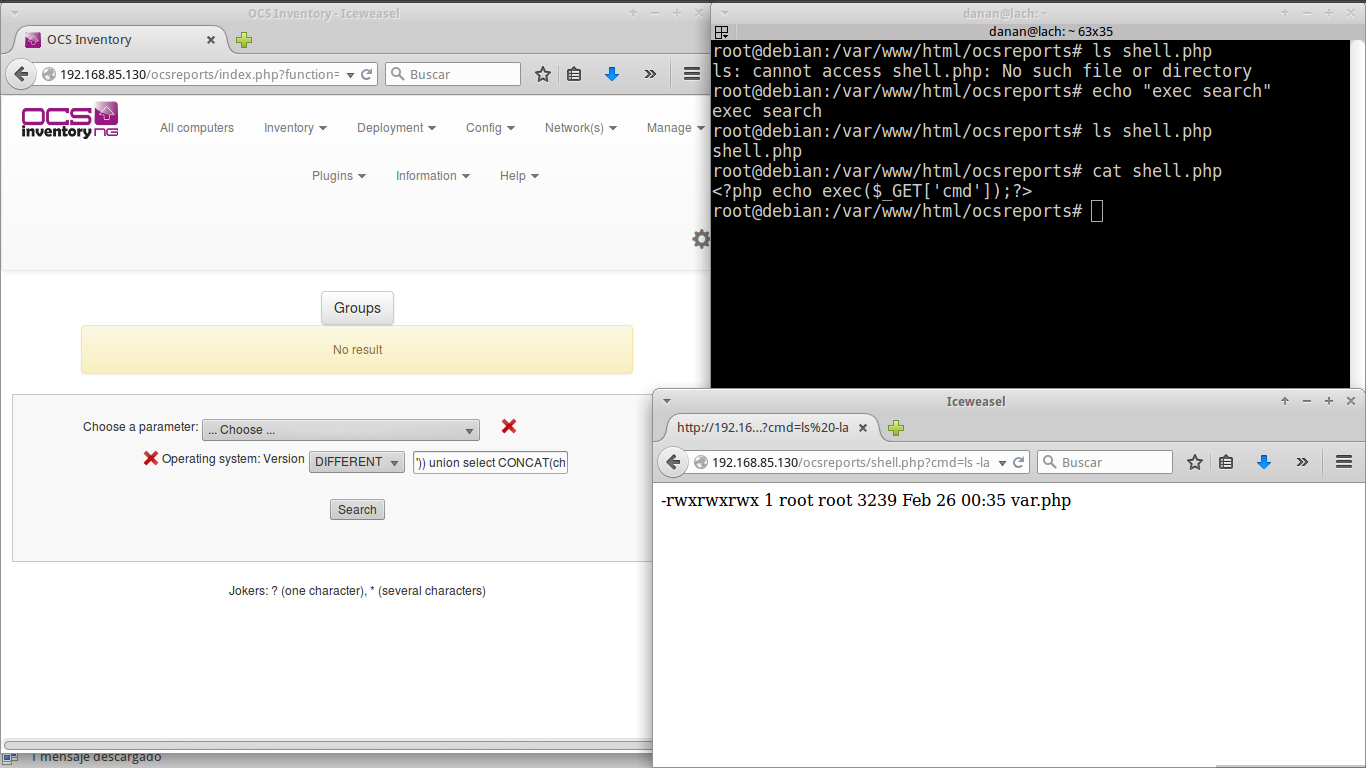The height and width of the screenshot is (768, 1366).
Task: Bookmark the page via star icon in OCS window
Action: 542,74
